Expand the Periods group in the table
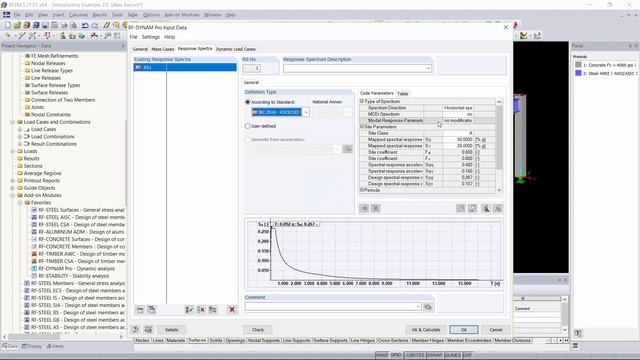This screenshot has width=640, height=360. [x=362, y=190]
